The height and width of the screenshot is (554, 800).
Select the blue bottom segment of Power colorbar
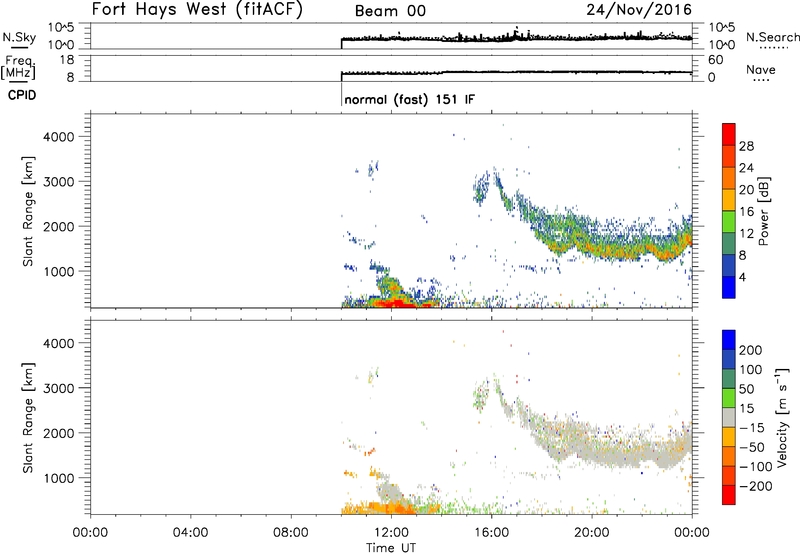pos(729,287)
